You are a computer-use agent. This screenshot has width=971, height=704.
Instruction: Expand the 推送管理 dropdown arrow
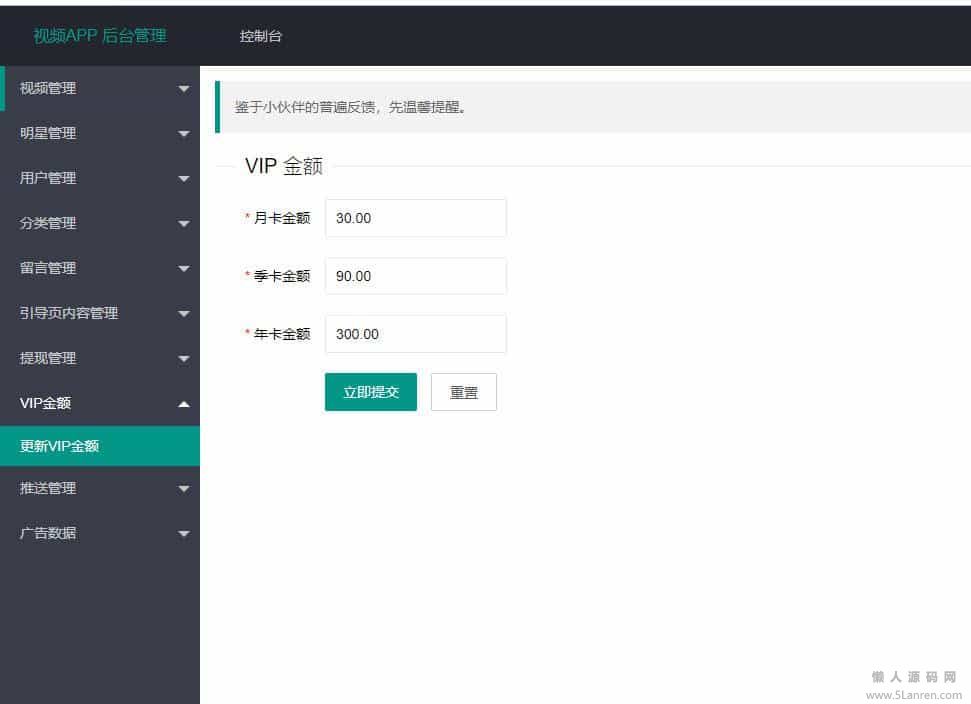[183, 489]
